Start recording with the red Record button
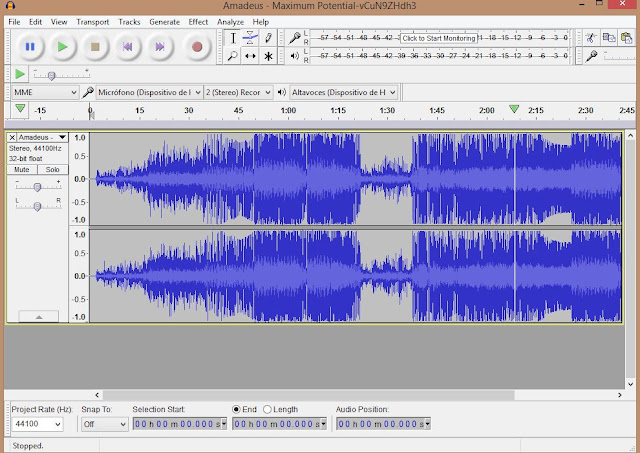Viewport: 640px width, 453px height. pyautogui.click(x=197, y=47)
